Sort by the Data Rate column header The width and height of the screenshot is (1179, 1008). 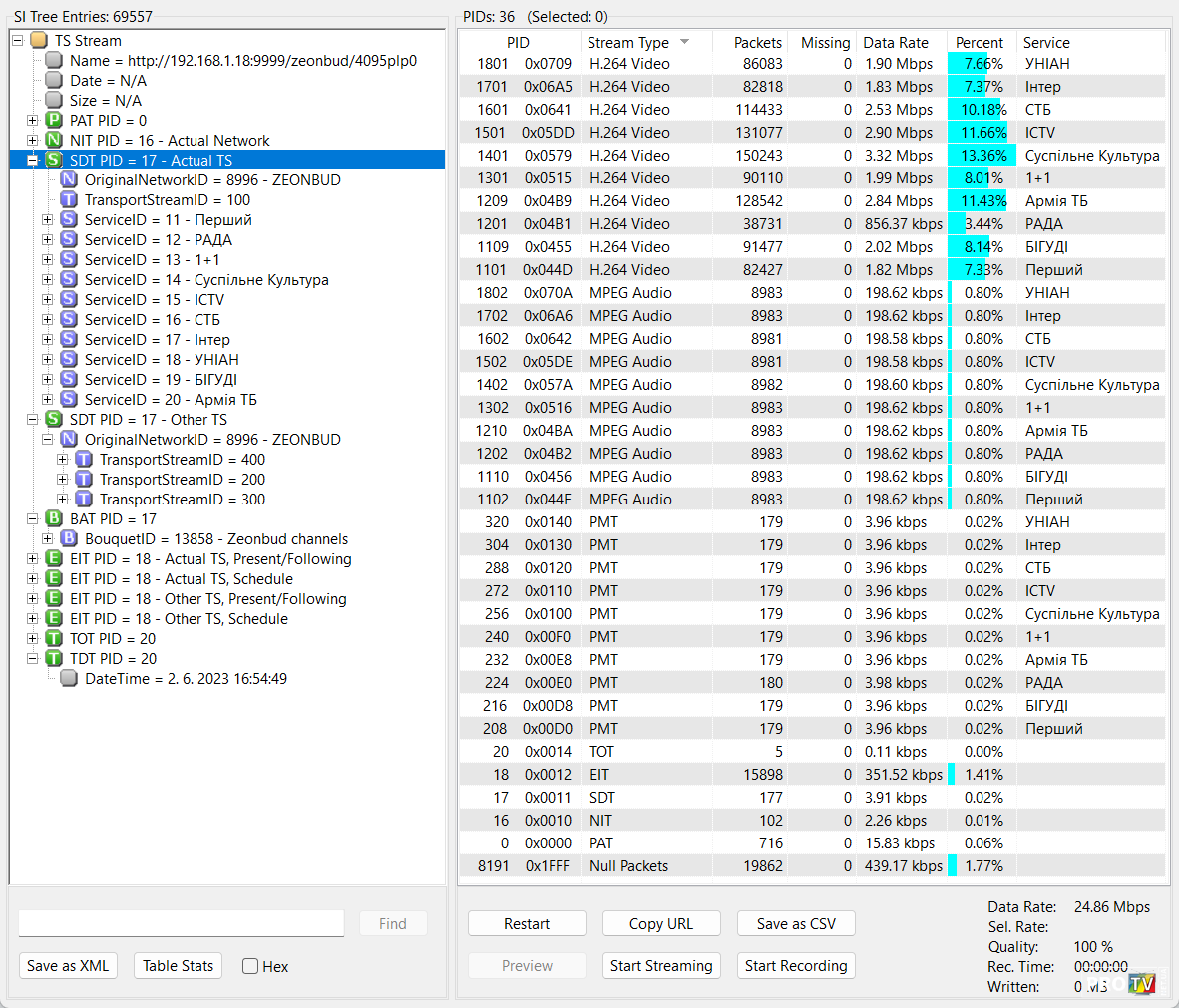point(895,42)
